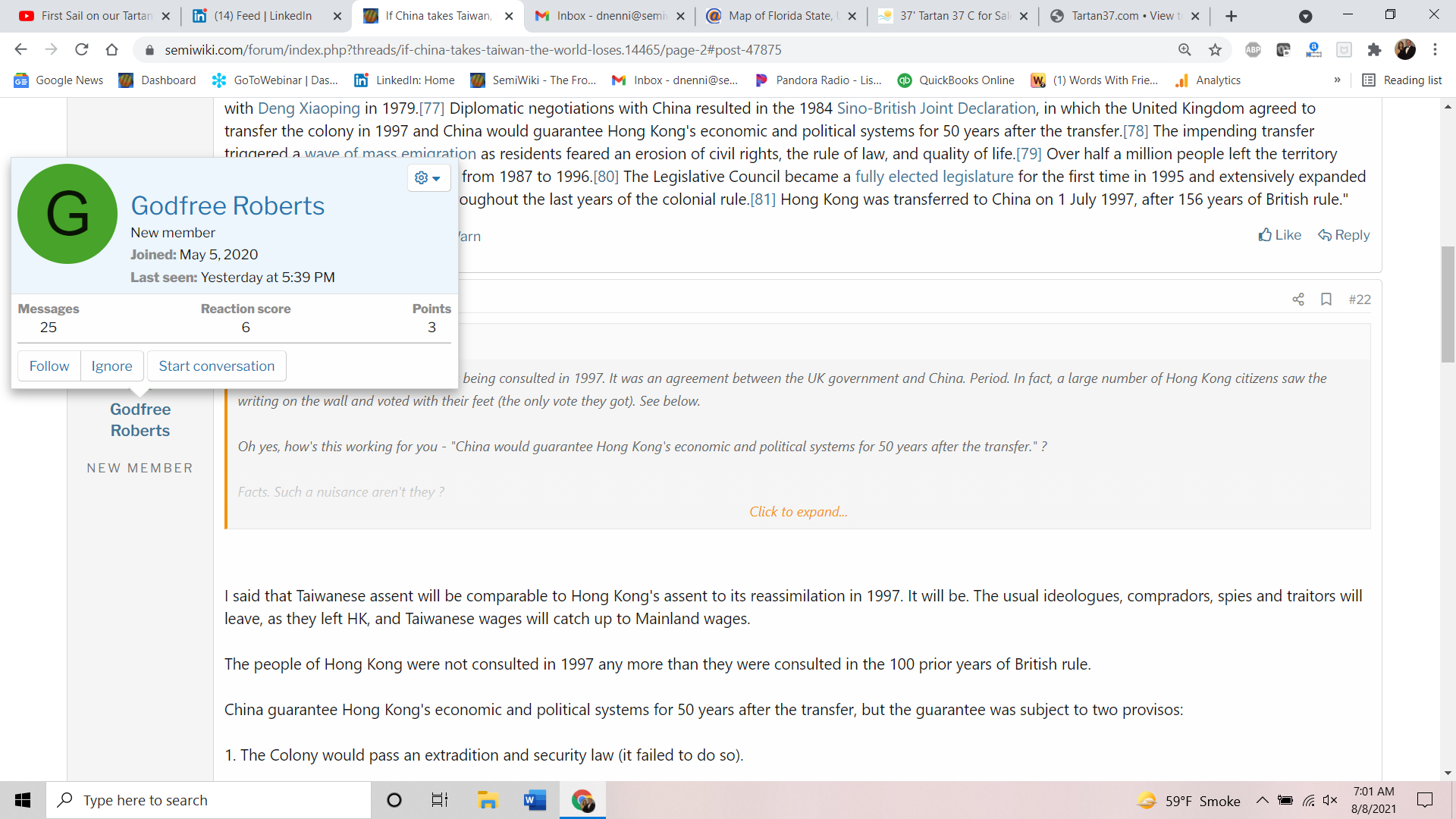Image resolution: width=1456 pixels, height=819 pixels.
Task: Bookmark post #22 with the bookmark icon
Action: (1326, 300)
